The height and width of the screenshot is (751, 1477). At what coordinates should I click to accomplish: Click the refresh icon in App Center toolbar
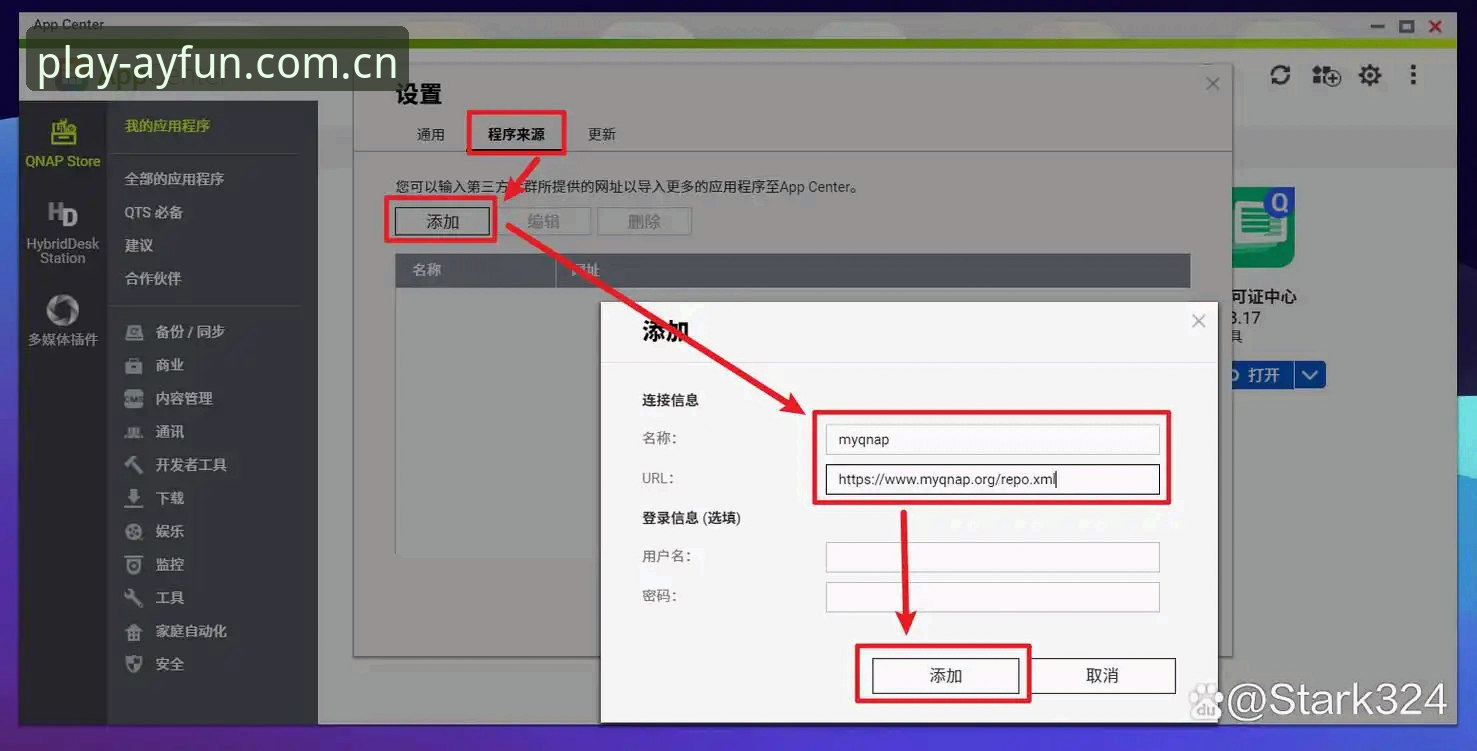click(1280, 75)
